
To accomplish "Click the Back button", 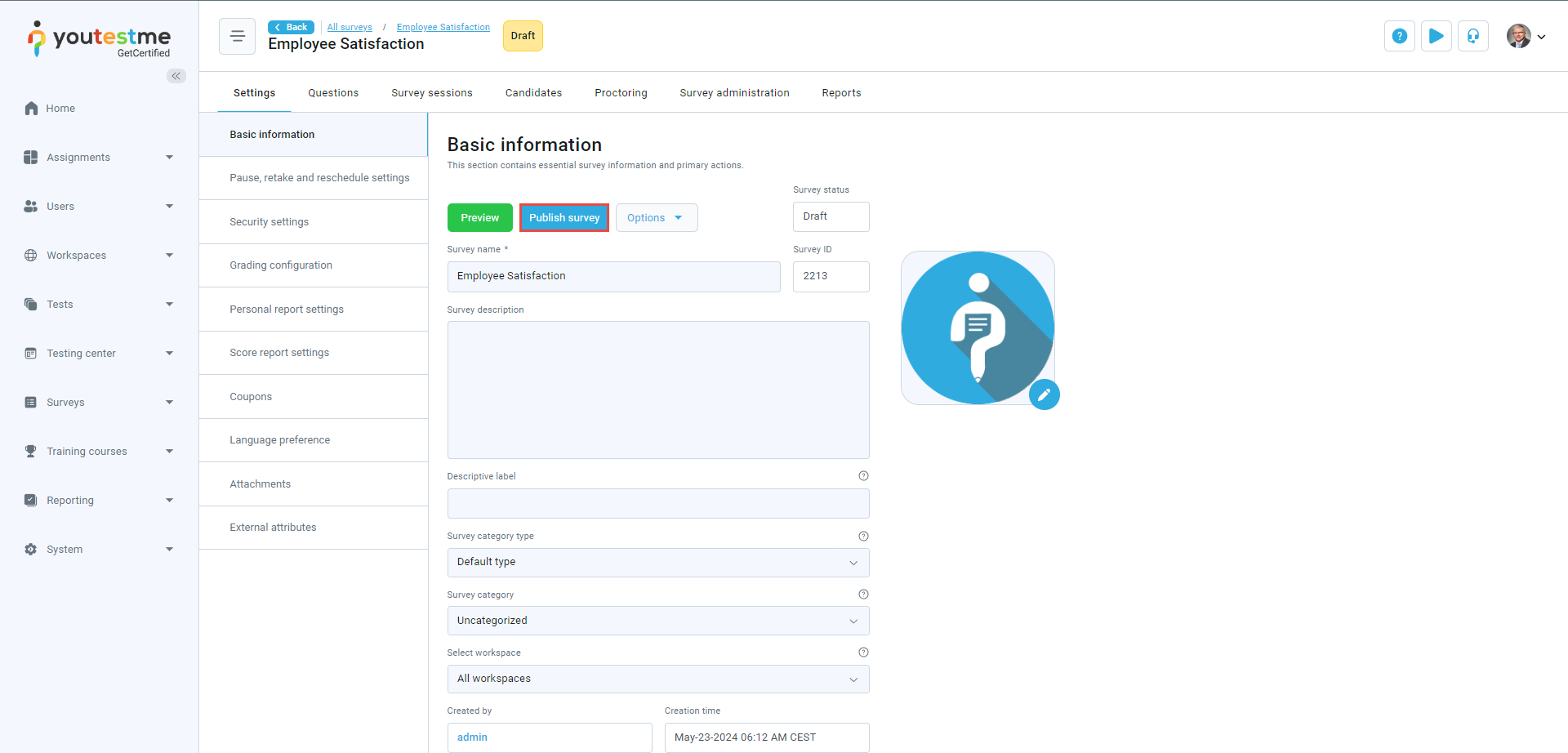I will click(292, 28).
